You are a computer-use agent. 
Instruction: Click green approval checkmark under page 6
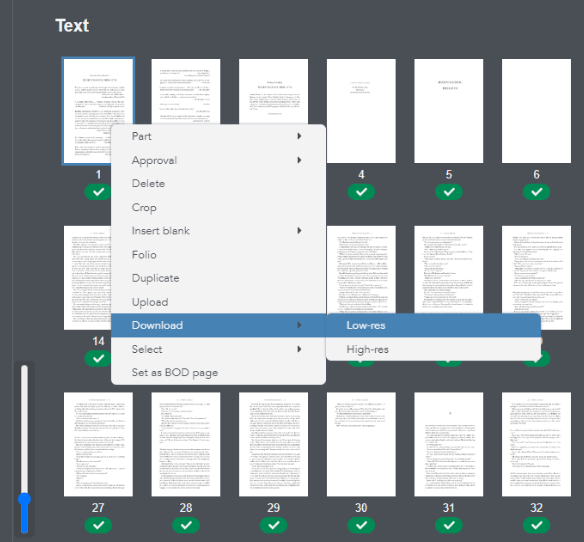[x=536, y=192]
